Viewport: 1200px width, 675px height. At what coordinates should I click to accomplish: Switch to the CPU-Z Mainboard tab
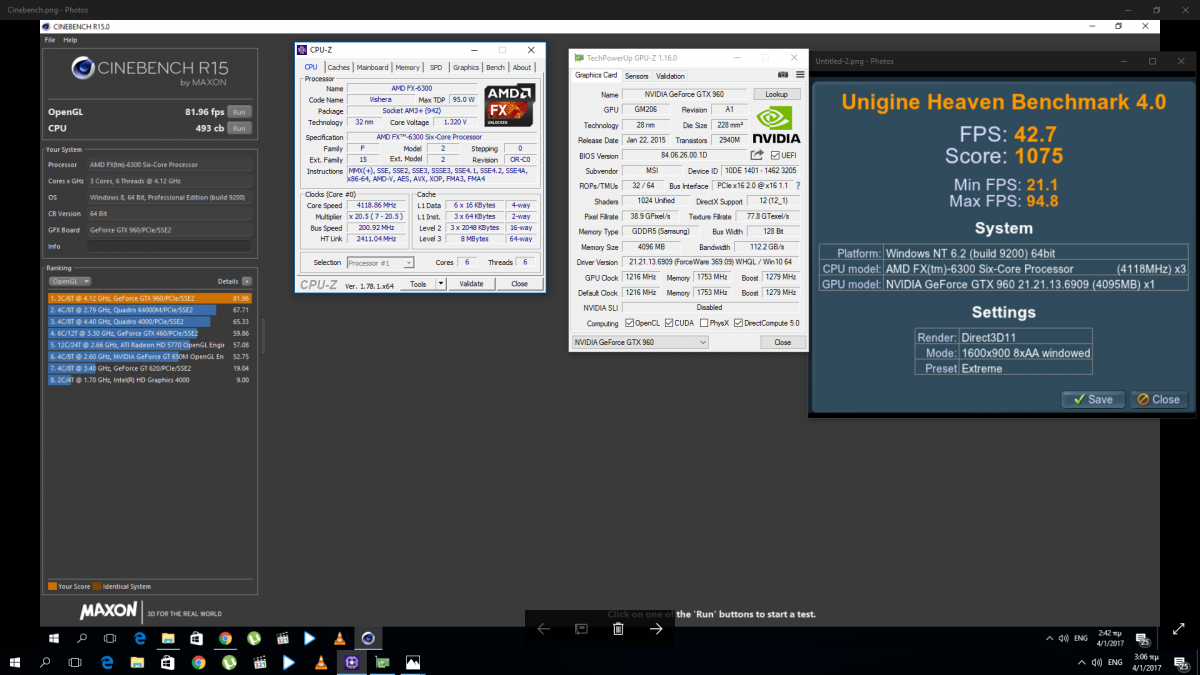[373, 67]
